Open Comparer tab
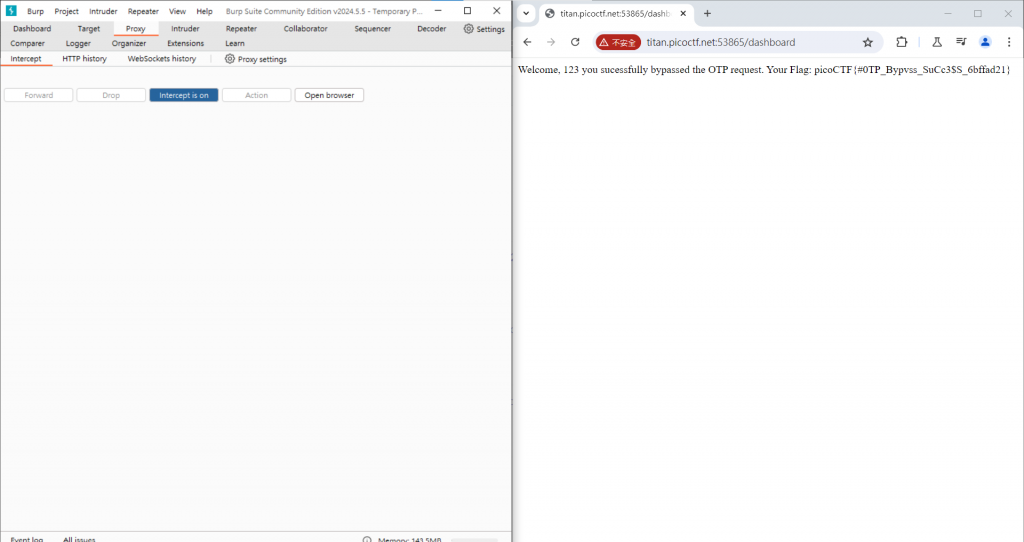Viewport: 1024px width, 542px height. 27,43
